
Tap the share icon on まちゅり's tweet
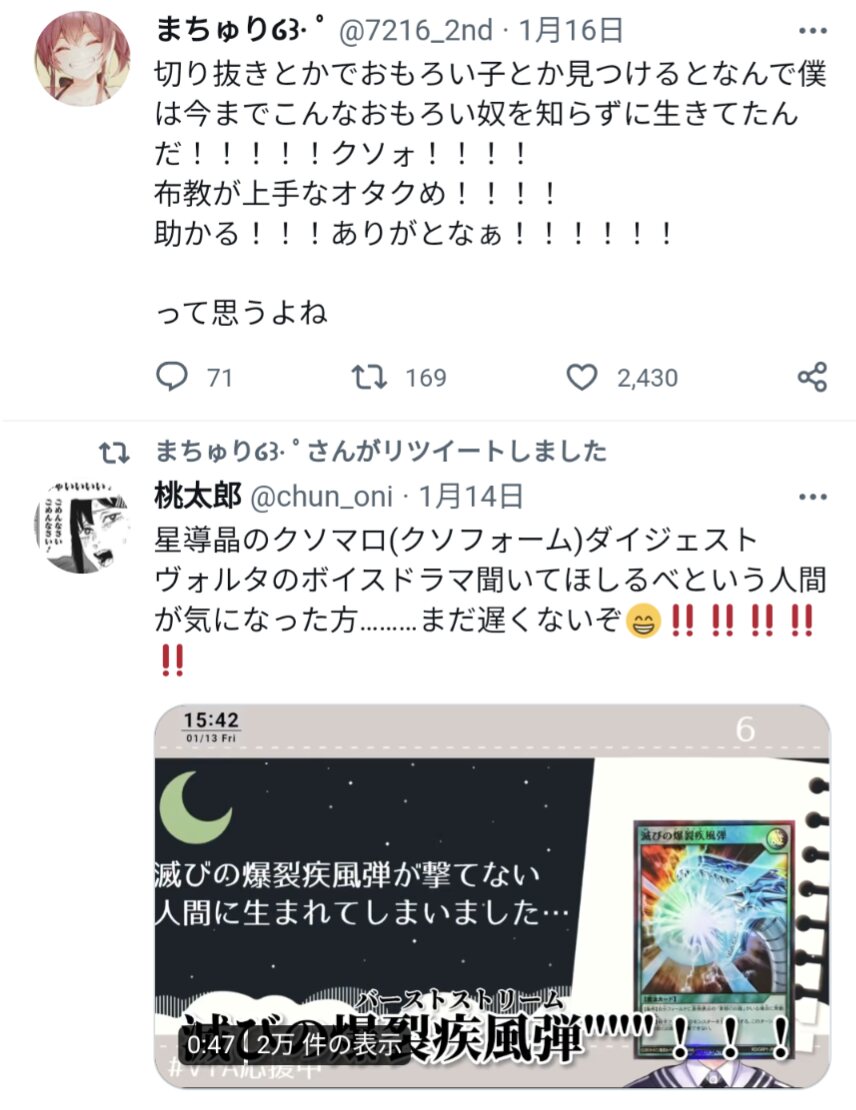(x=812, y=377)
